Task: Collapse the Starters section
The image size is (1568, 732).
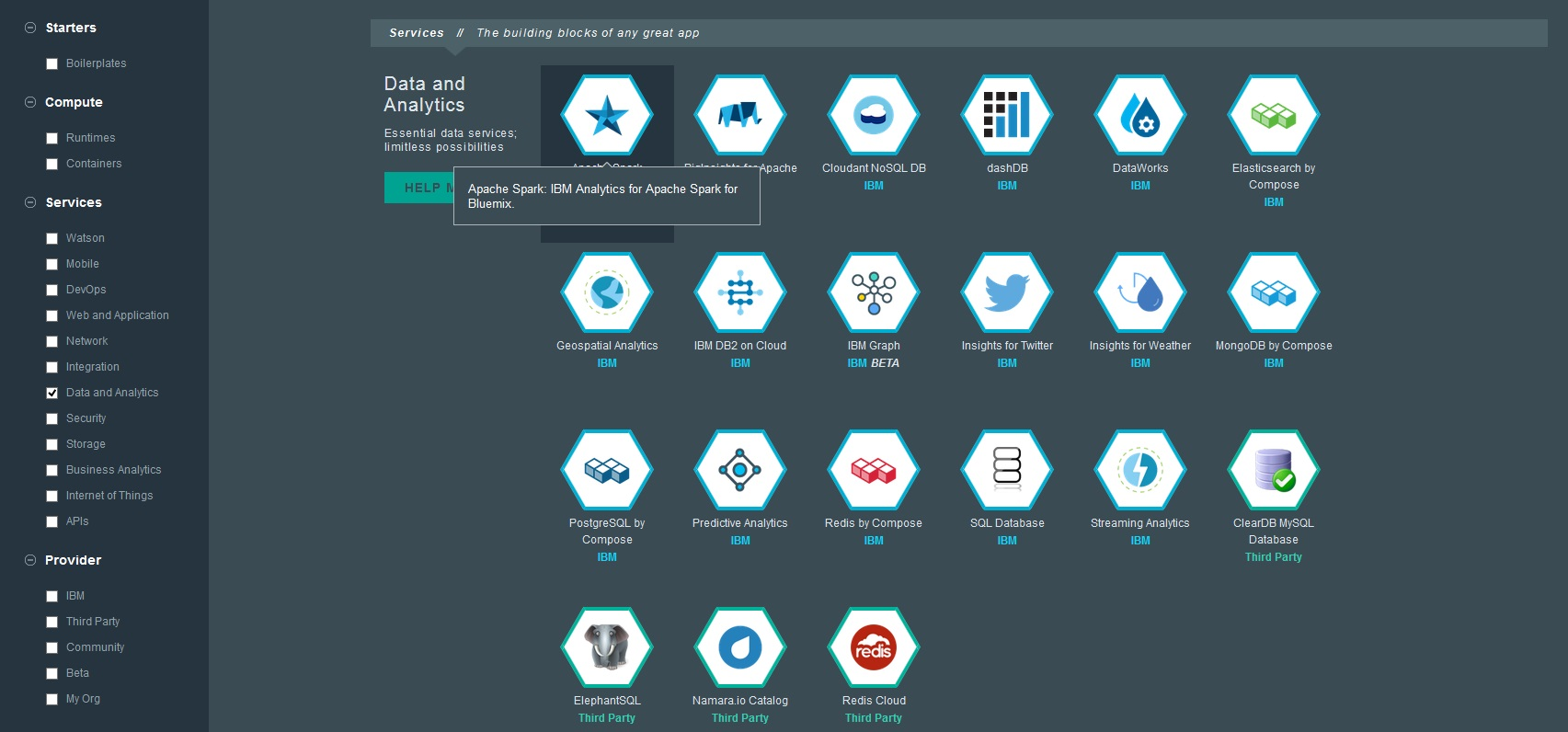Action: coord(30,28)
